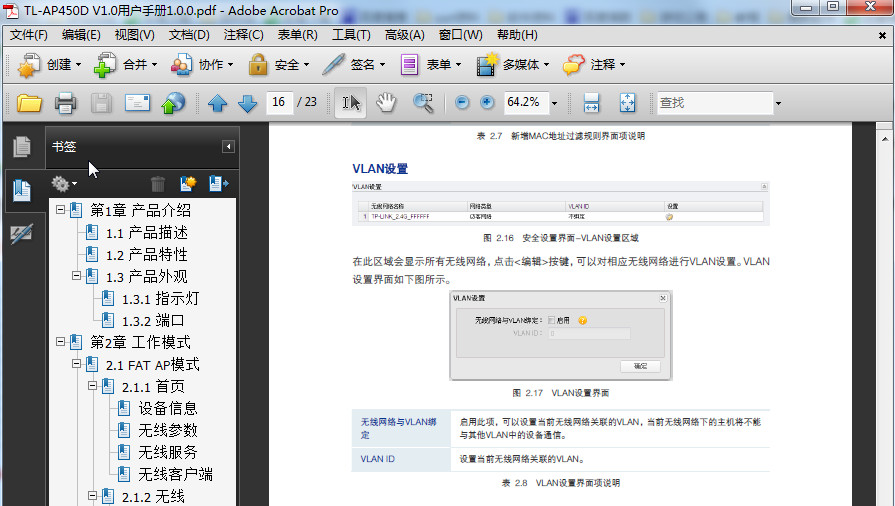Print the document using the printer icon
The height and width of the screenshot is (506, 895).
pos(65,103)
